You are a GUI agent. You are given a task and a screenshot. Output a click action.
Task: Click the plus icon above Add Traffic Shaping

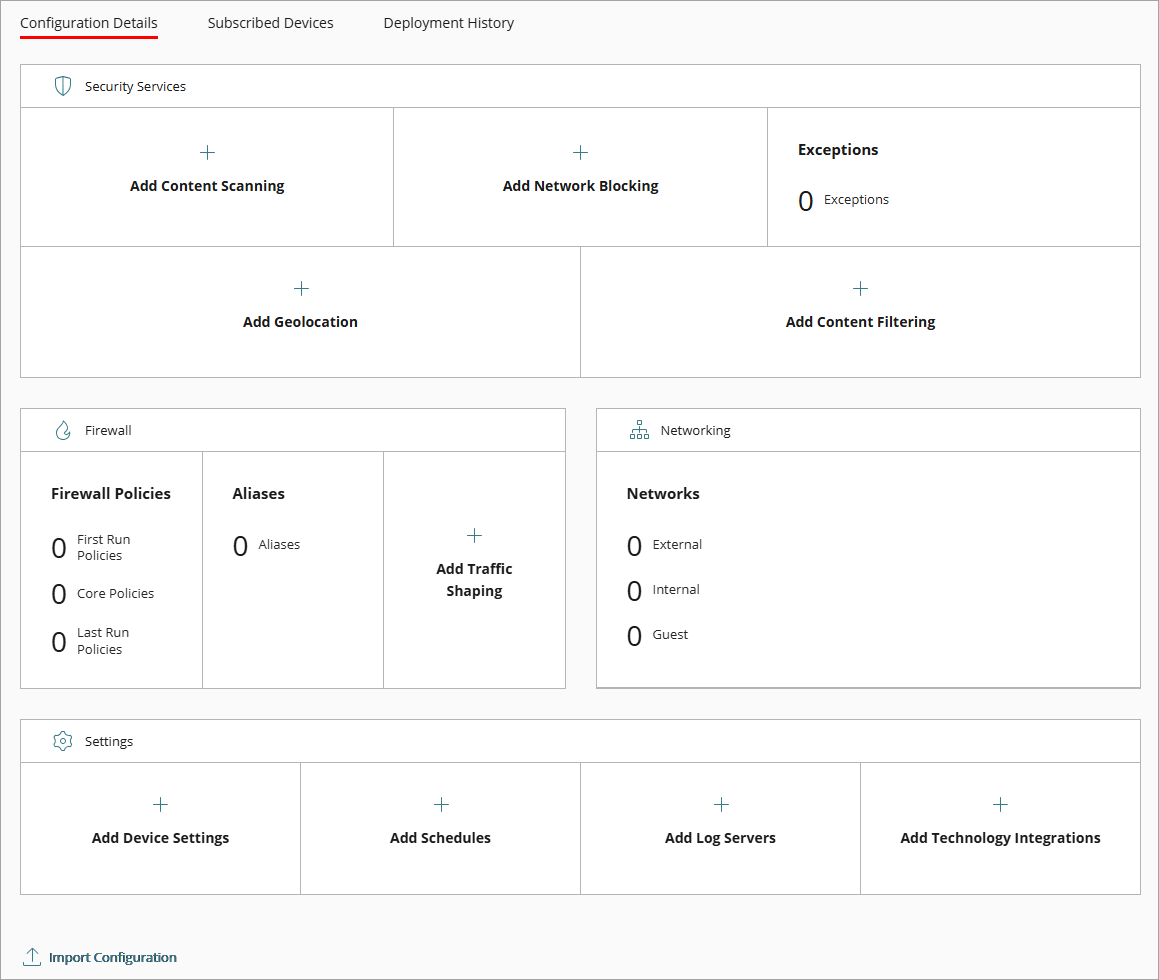474,535
